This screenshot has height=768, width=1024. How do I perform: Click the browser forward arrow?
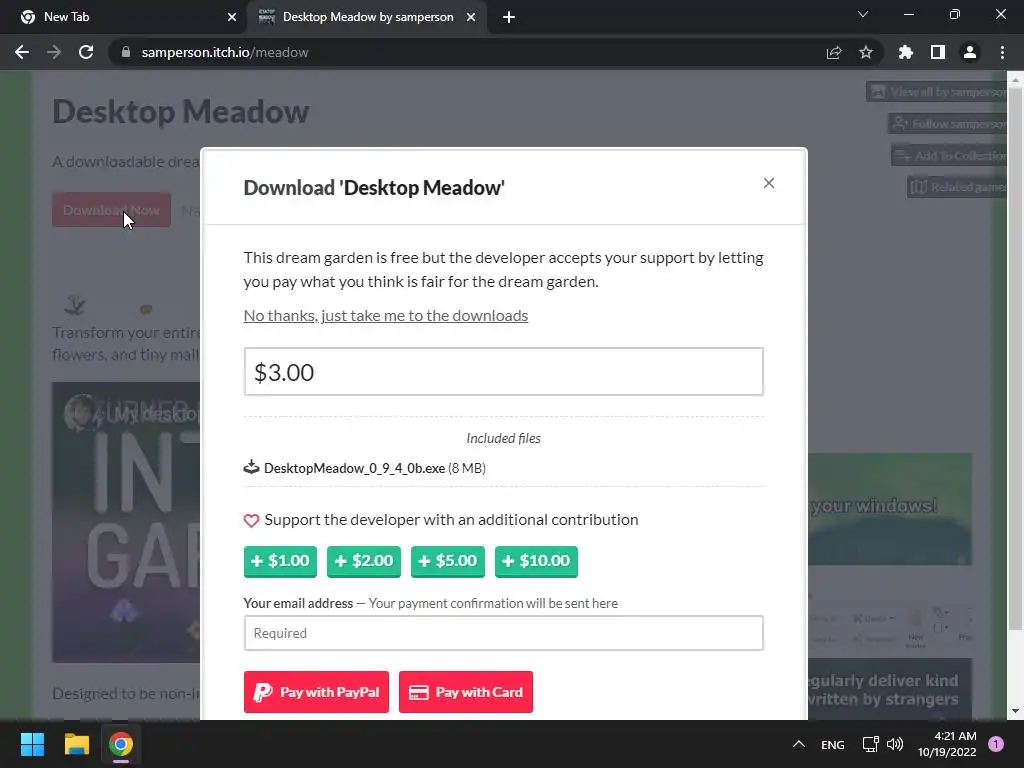coord(54,52)
